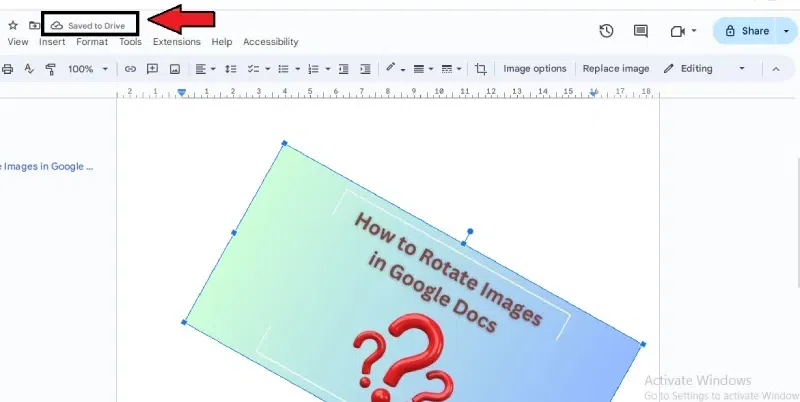Run spelling and grammar check
This screenshot has width=800, height=402.
(x=29, y=69)
